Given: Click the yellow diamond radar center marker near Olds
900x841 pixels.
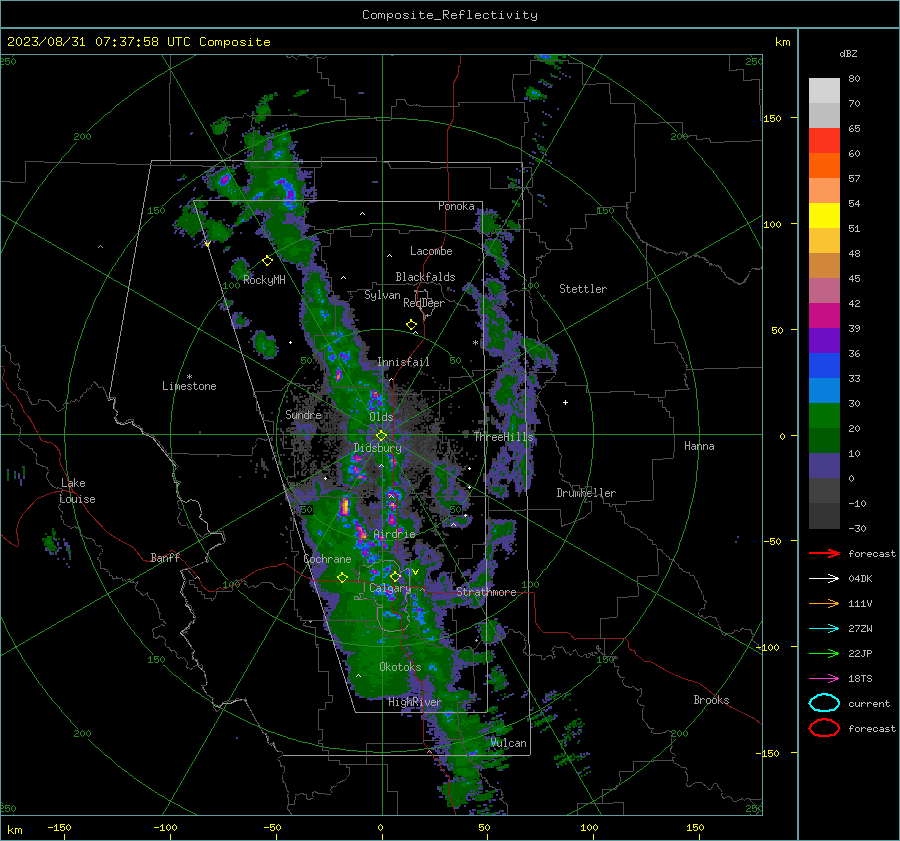Looking at the screenshot, I should coord(382,436).
